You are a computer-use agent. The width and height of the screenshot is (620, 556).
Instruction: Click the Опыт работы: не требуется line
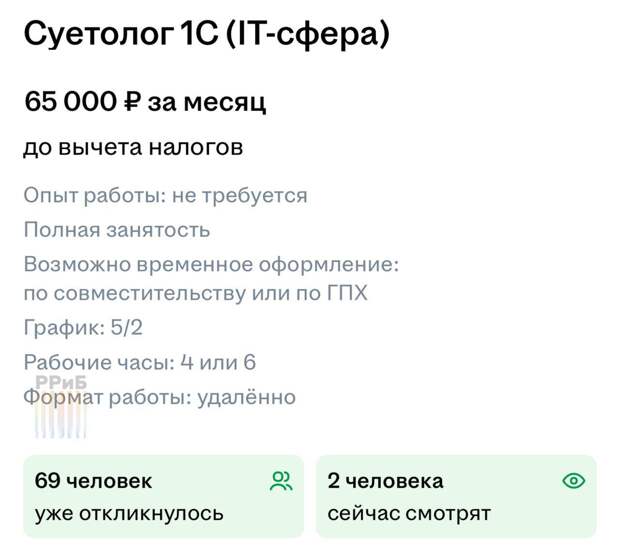tap(165, 195)
